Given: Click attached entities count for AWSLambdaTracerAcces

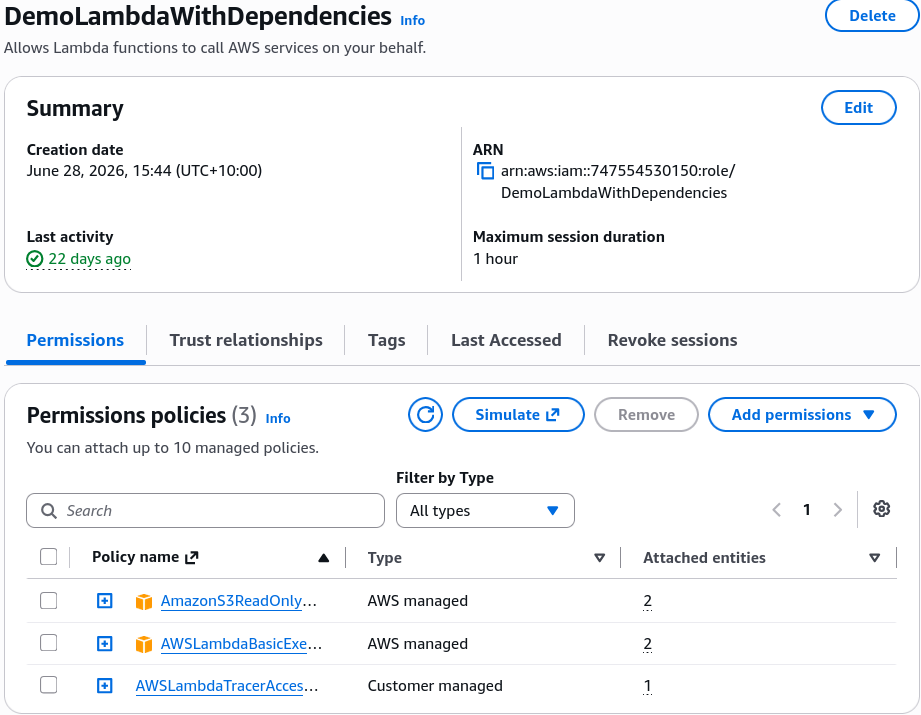Looking at the screenshot, I should tap(647, 686).
